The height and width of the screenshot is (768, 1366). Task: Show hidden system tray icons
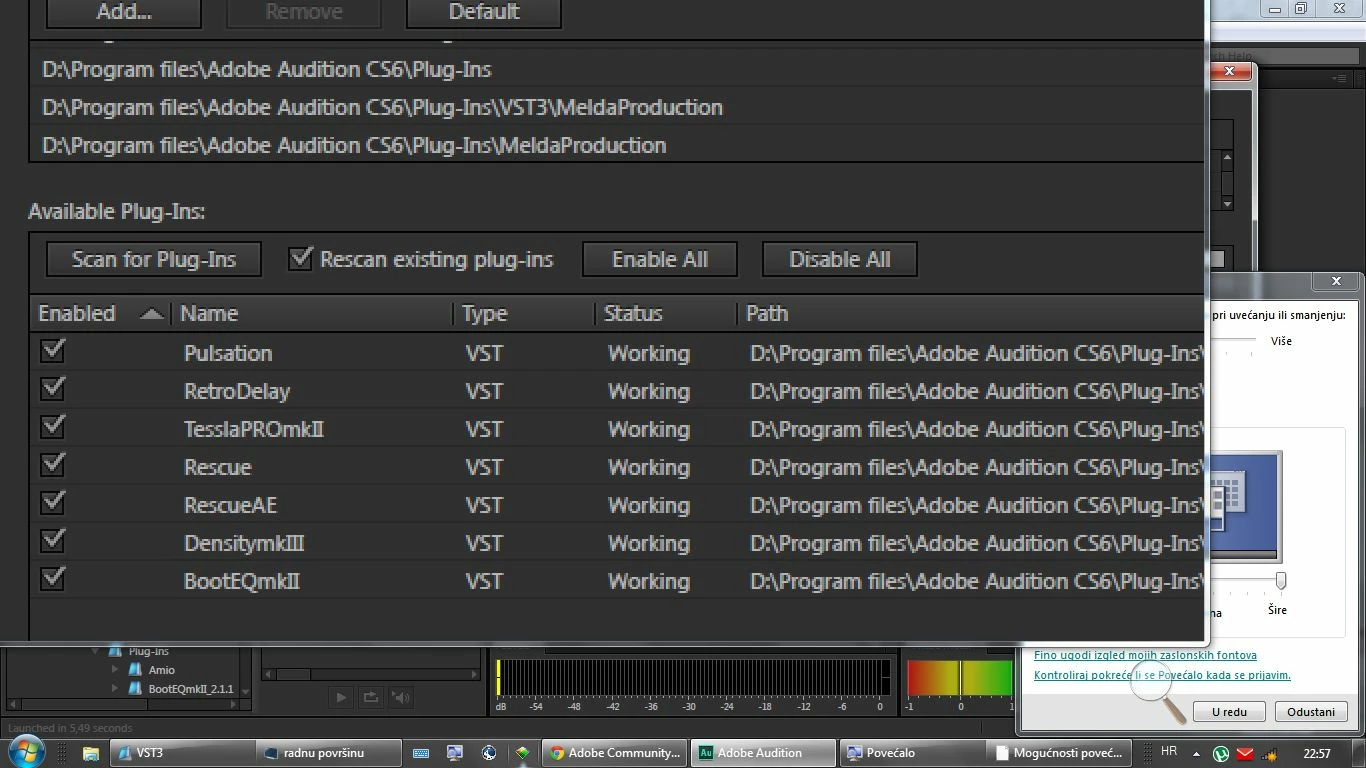(x=1197, y=753)
